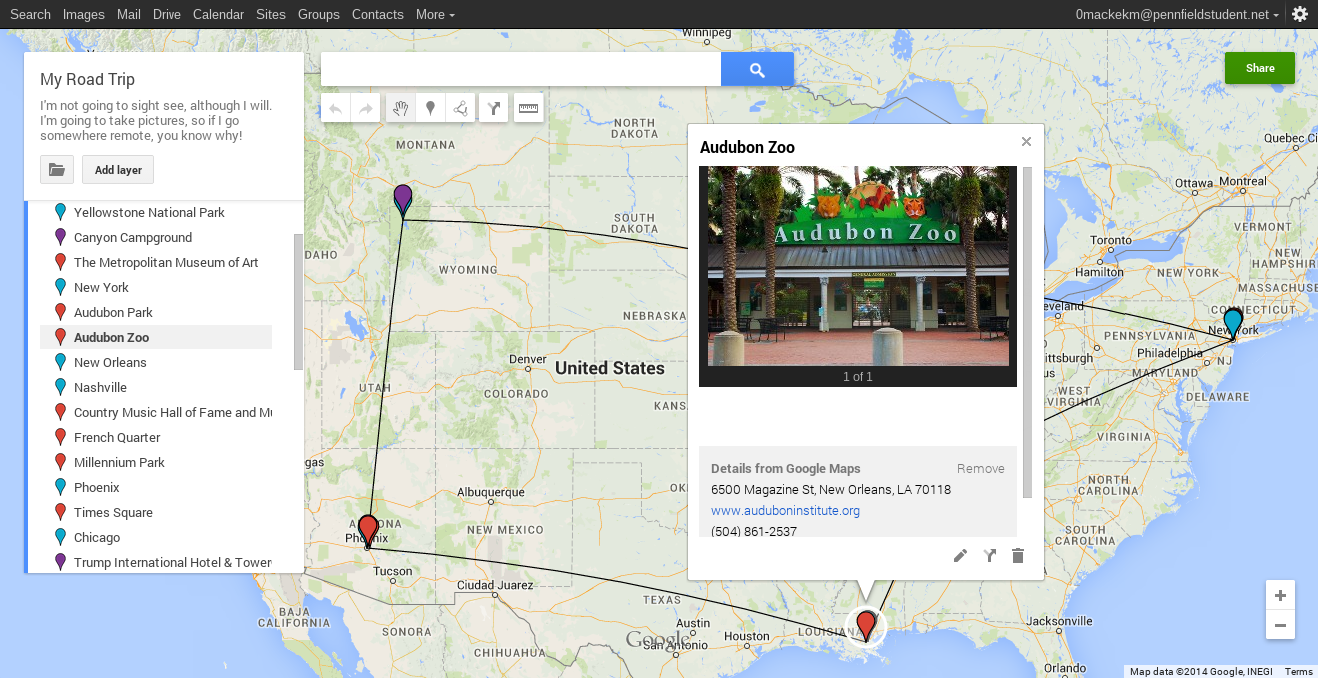Click the Undo arrow in map toolbar
This screenshot has width=1318, height=678.
point(336,108)
